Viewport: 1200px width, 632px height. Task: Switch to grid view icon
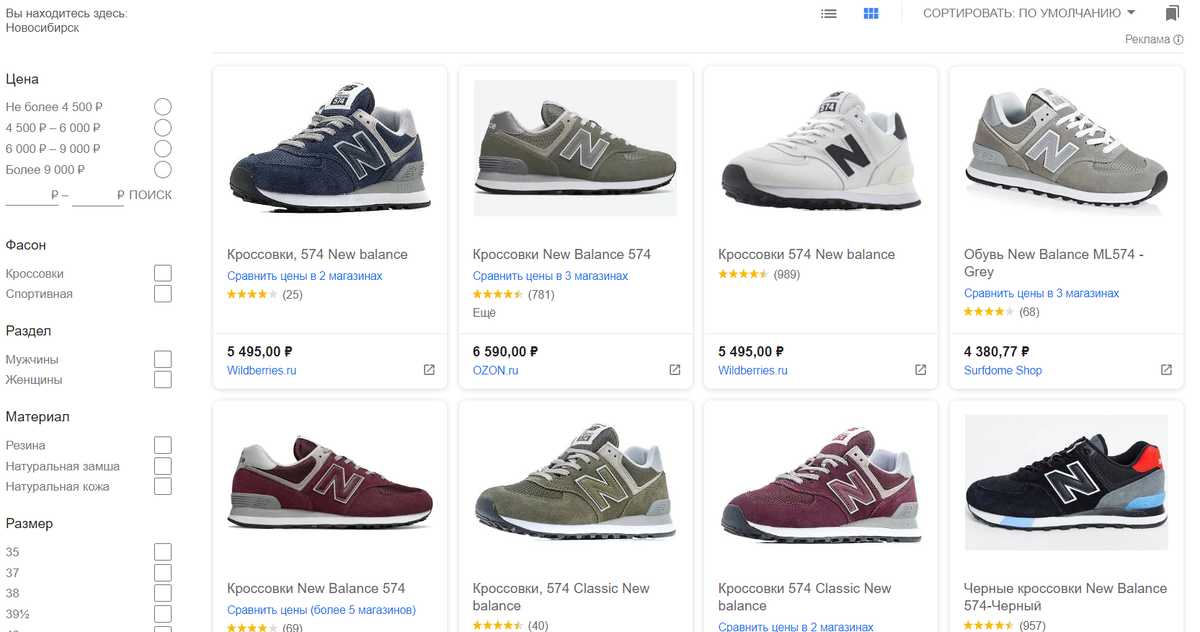(x=871, y=14)
